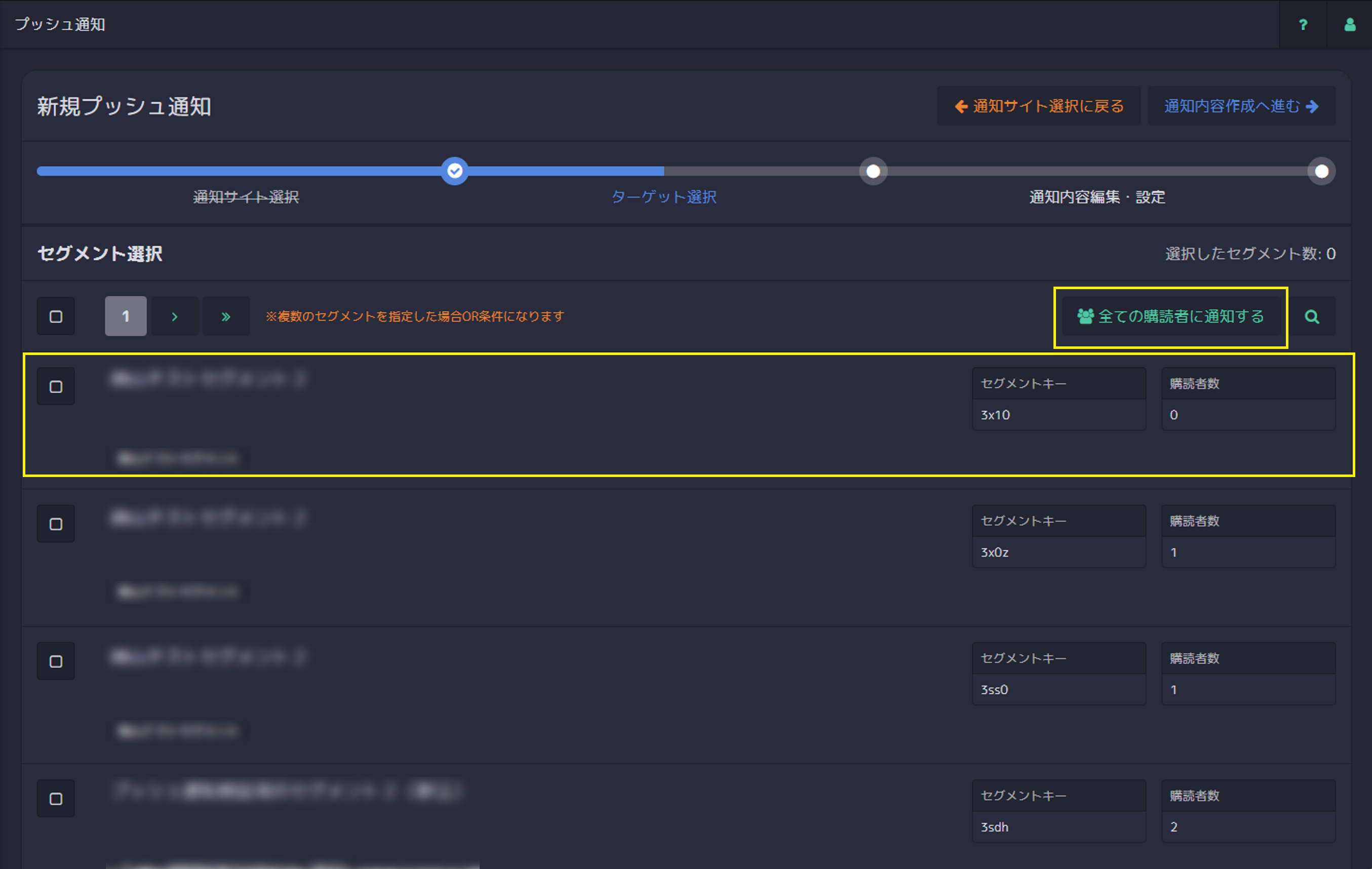Proceed with 通知内容作成へ進む button

[1241, 106]
